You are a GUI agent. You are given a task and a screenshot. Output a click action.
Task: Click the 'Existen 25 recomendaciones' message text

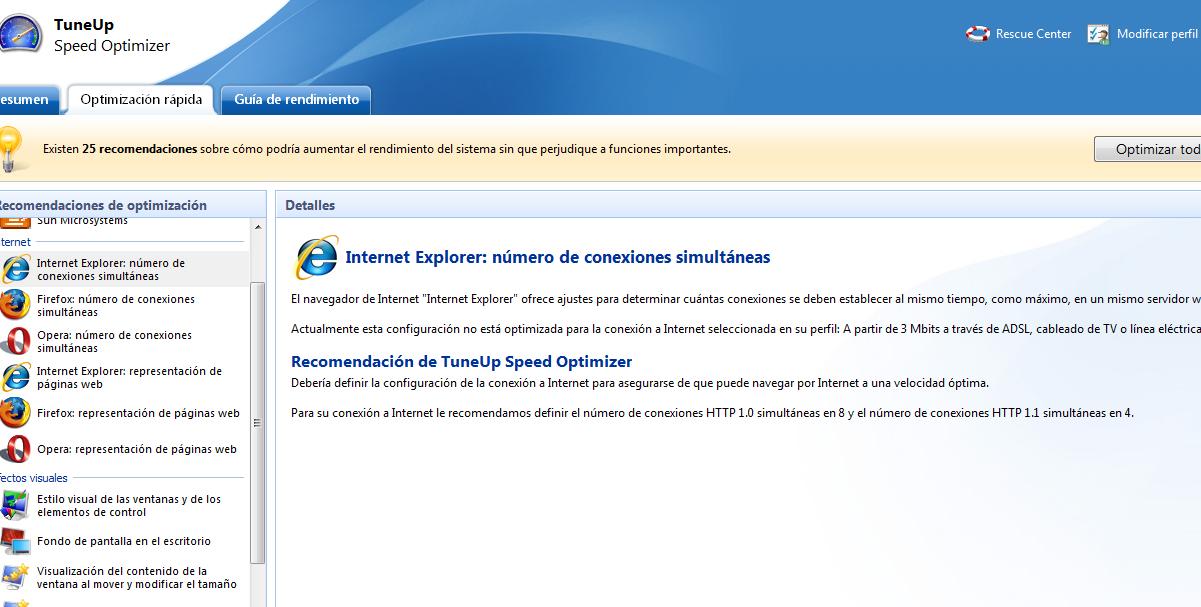point(387,149)
